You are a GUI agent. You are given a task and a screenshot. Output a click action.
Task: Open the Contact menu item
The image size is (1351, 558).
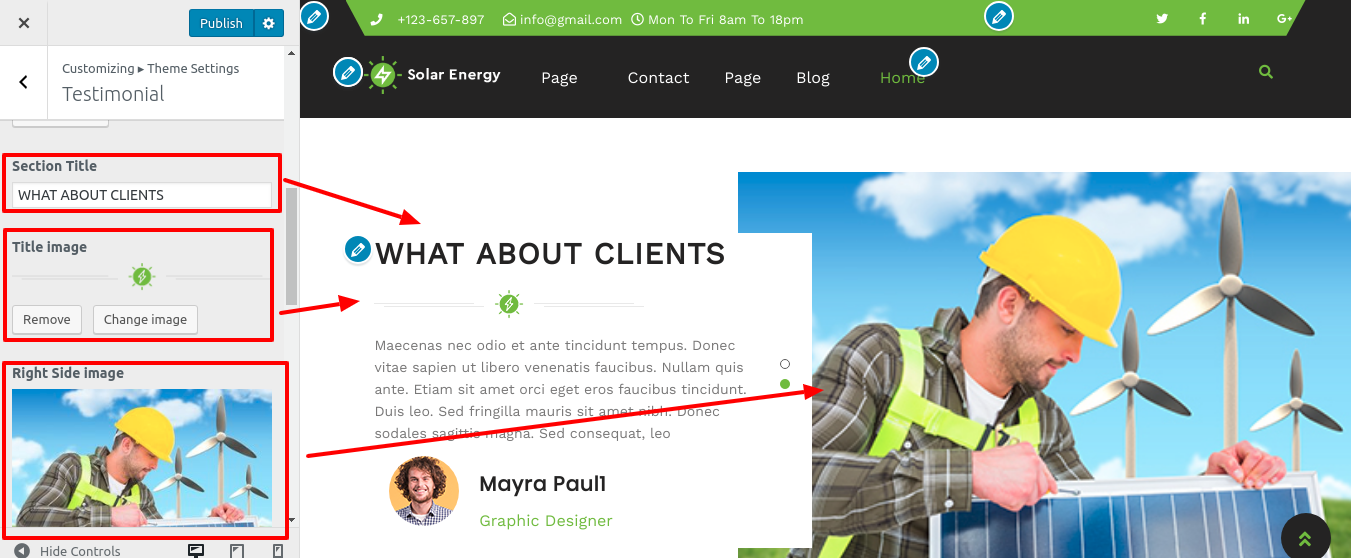point(658,78)
